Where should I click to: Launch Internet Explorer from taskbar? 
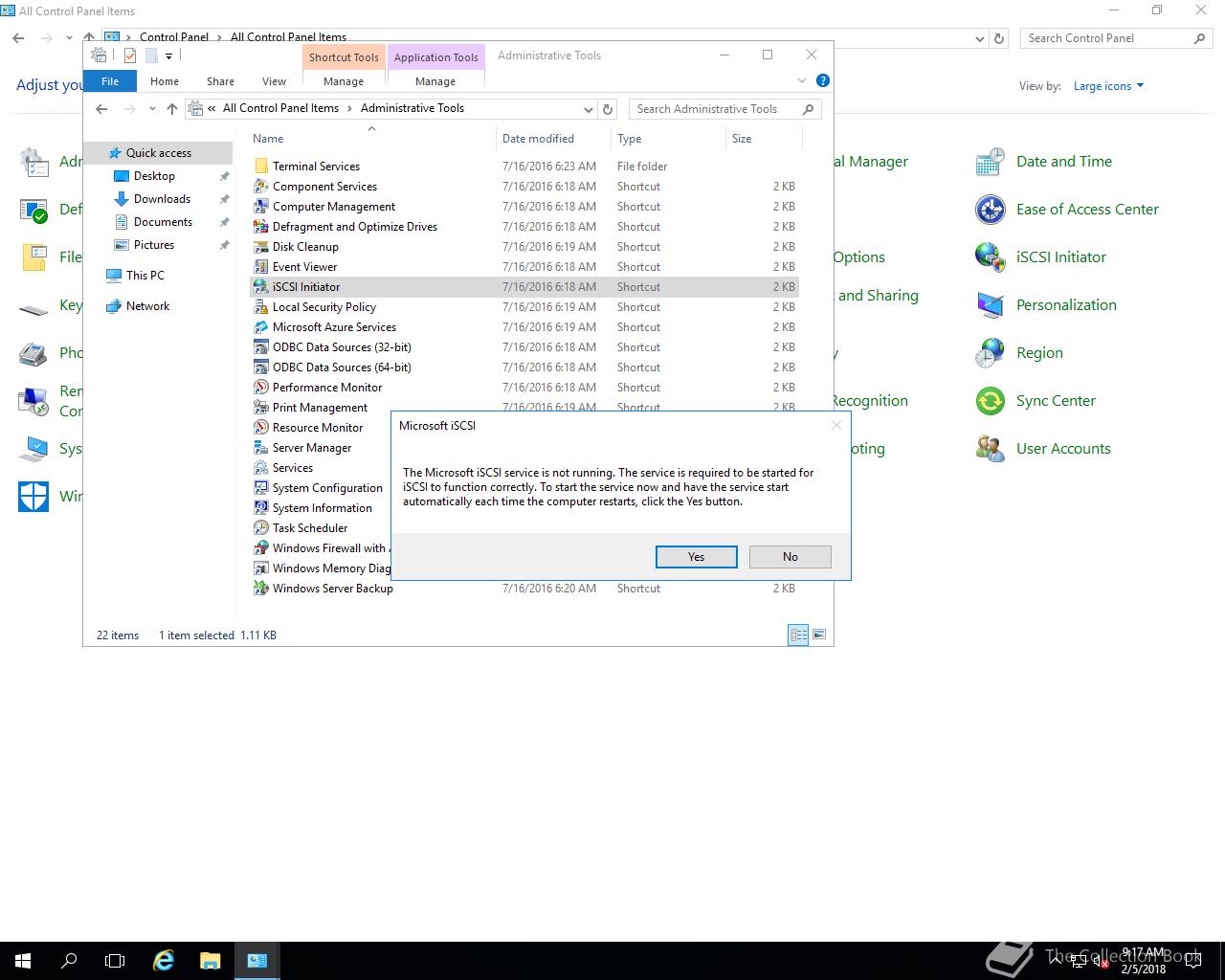pyautogui.click(x=165, y=961)
